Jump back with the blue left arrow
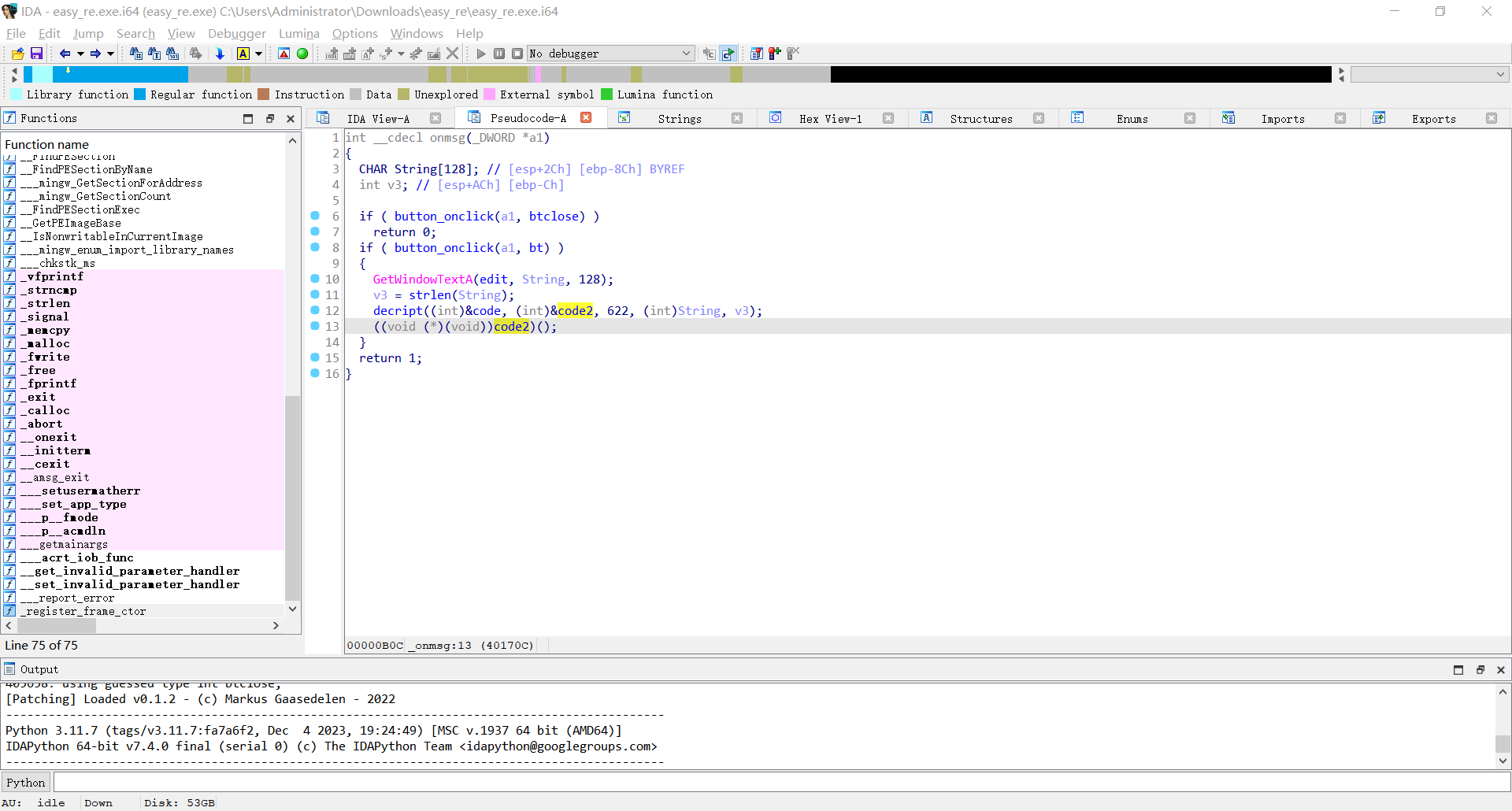 click(x=65, y=54)
